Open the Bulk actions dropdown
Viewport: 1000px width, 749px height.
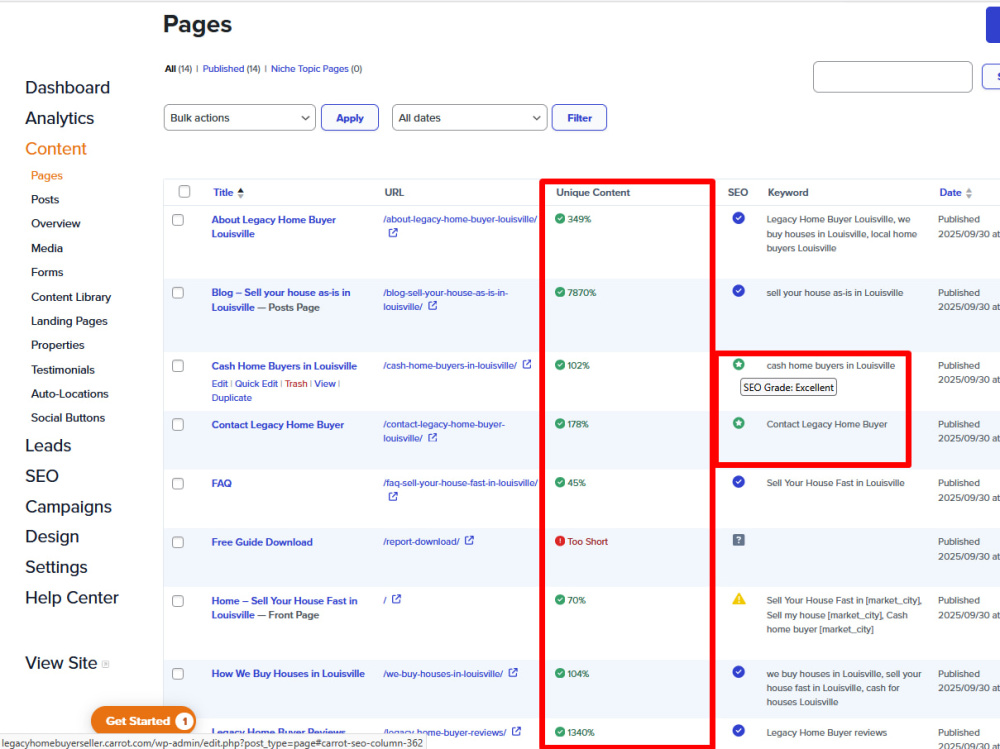[240, 117]
